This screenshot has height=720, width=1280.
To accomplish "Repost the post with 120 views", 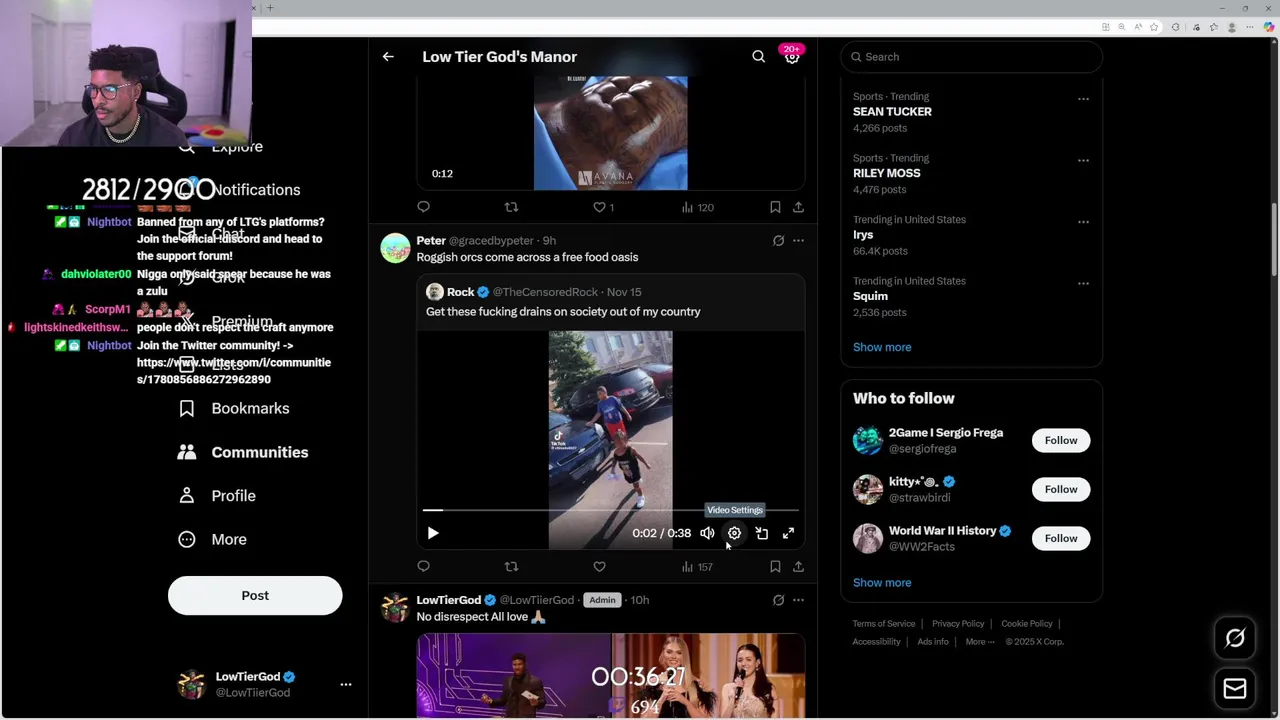I will pos(511,207).
